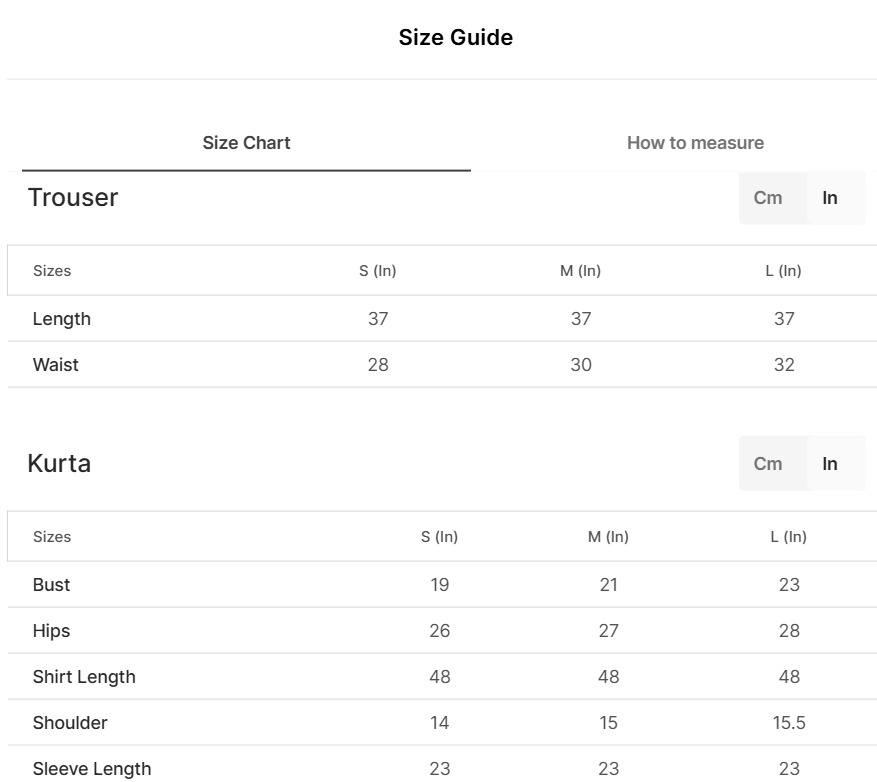
Task: Click the Shirt Length row label
Action: click(x=84, y=677)
